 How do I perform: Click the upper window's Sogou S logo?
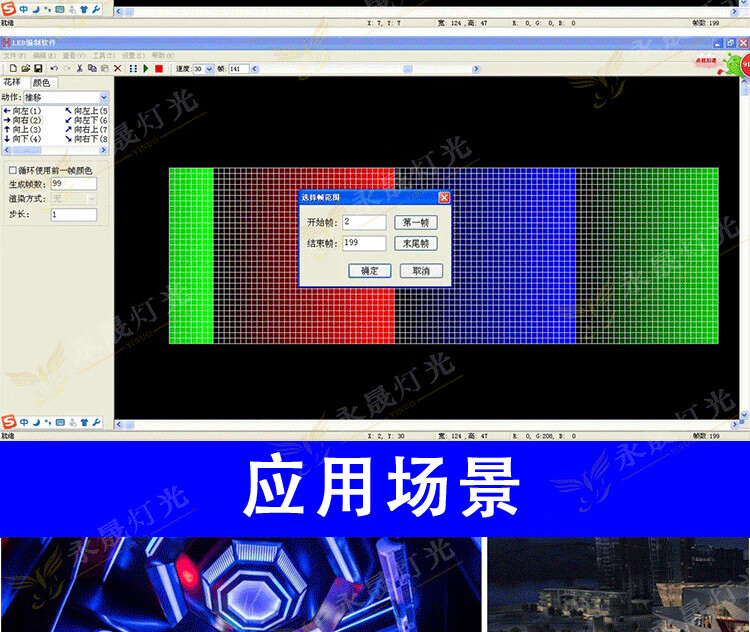9,8
